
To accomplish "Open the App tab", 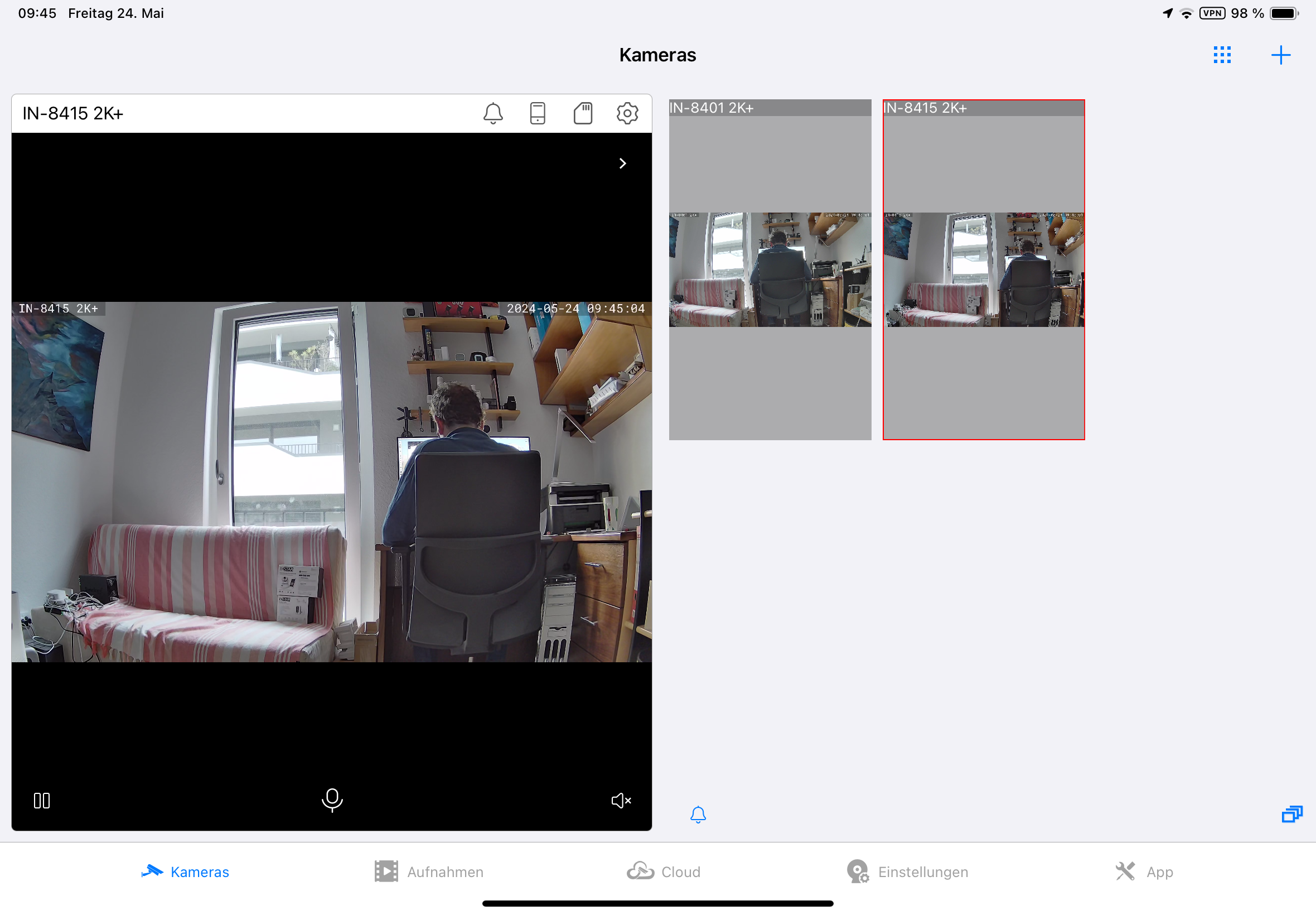I will click(x=1144, y=871).
